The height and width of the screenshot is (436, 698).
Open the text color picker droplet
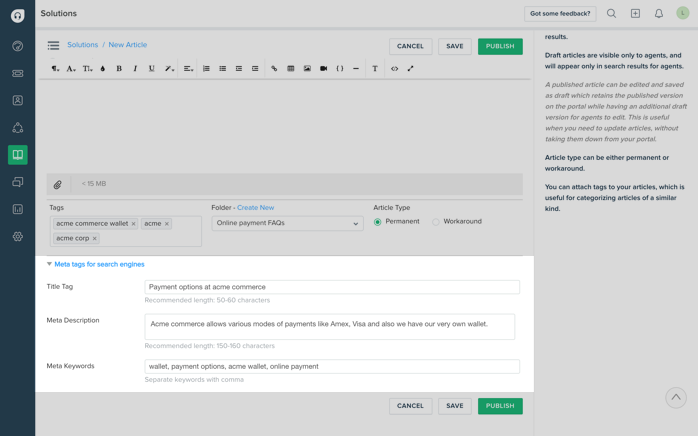point(103,69)
